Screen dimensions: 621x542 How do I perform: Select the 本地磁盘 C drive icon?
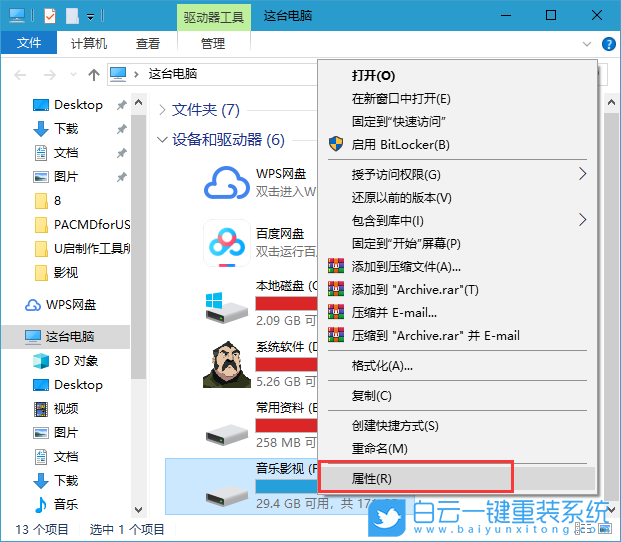[x=227, y=307]
